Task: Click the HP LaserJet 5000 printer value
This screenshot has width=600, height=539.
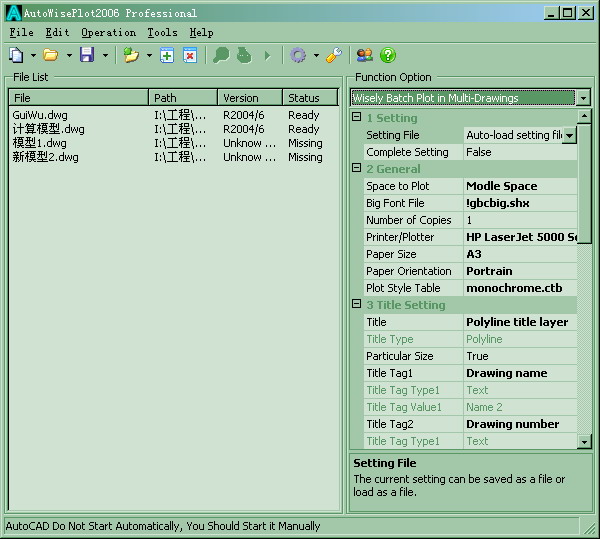Action: point(520,237)
